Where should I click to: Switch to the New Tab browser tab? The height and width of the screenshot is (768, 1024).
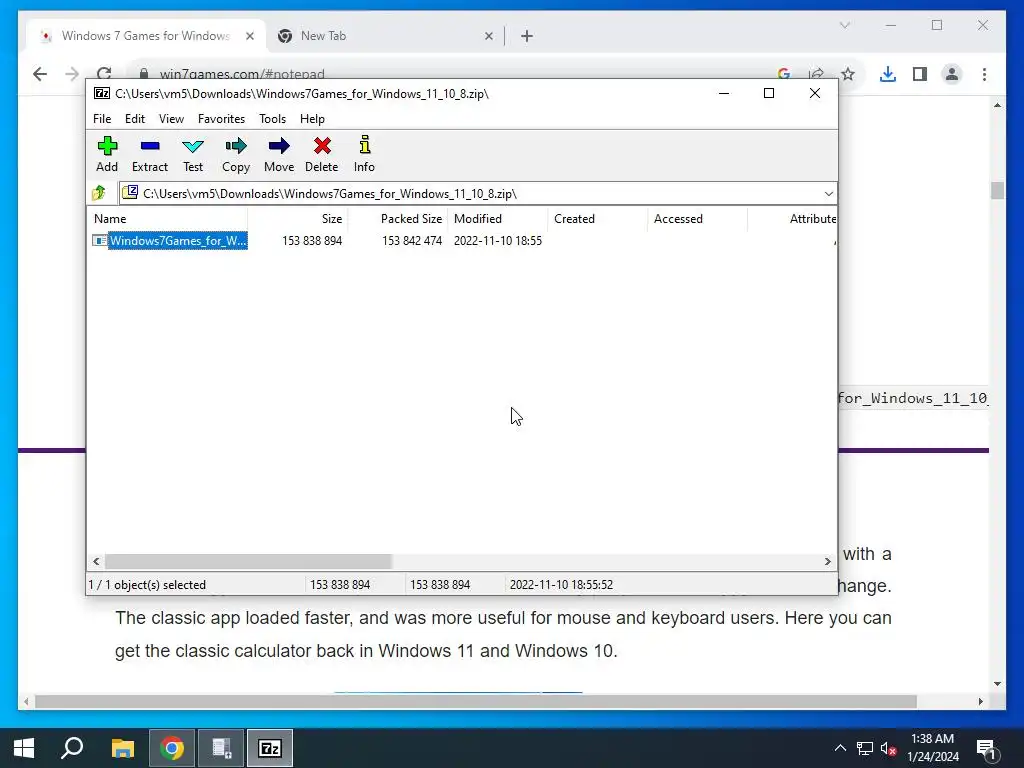(384, 36)
